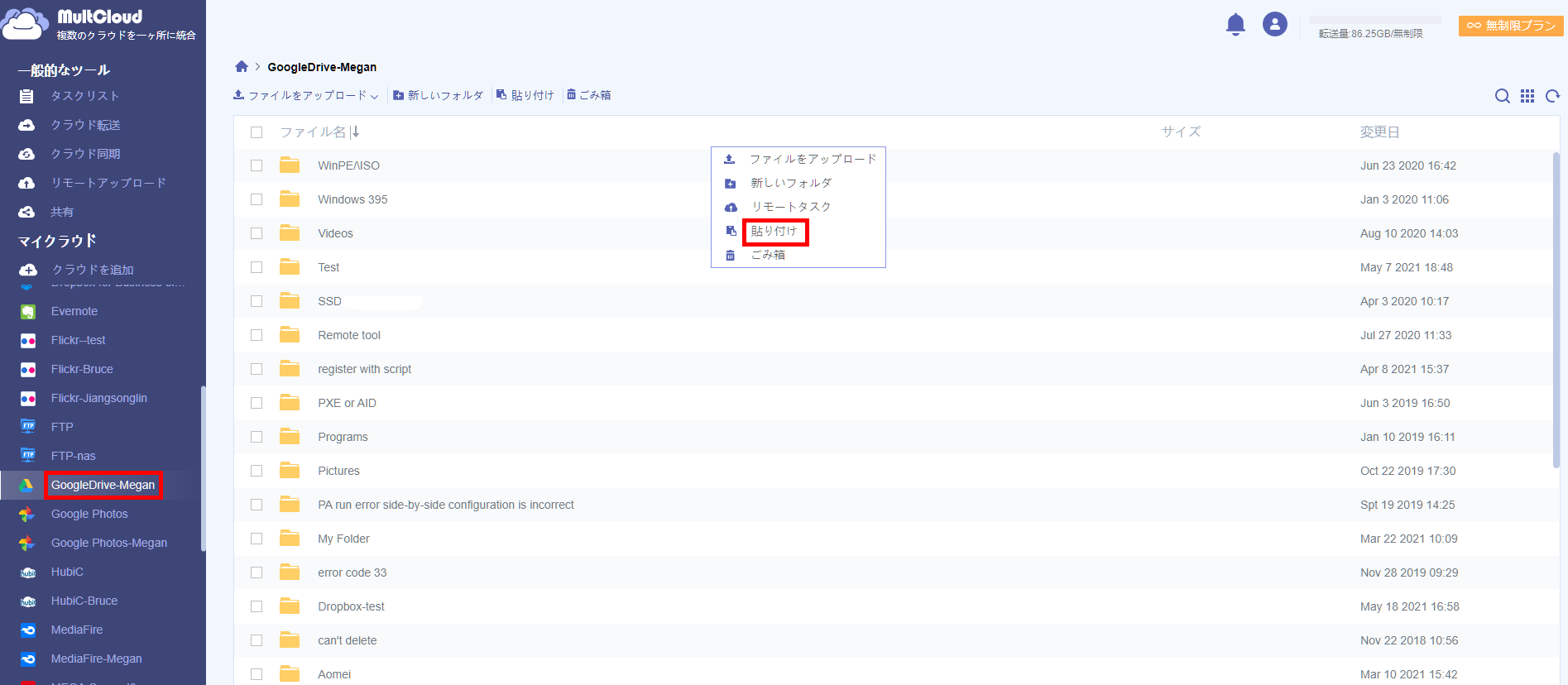Click the file list vertical scrollbar

[x=1556, y=309]
